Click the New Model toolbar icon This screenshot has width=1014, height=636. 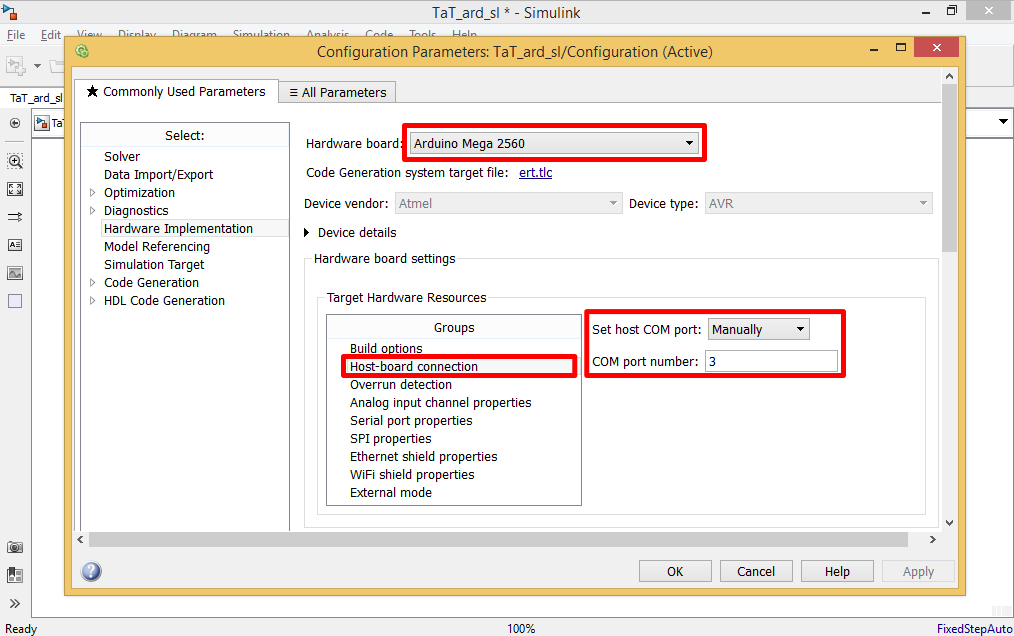click(16, 65)
